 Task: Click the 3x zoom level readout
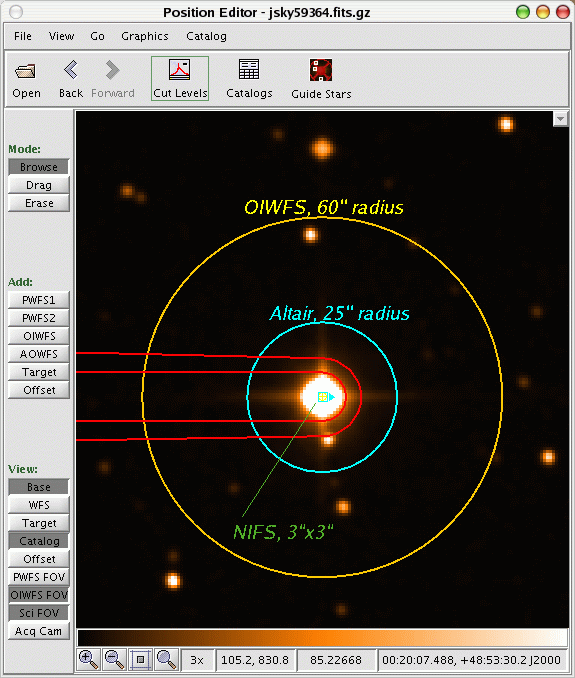click(x=197, y=660)
